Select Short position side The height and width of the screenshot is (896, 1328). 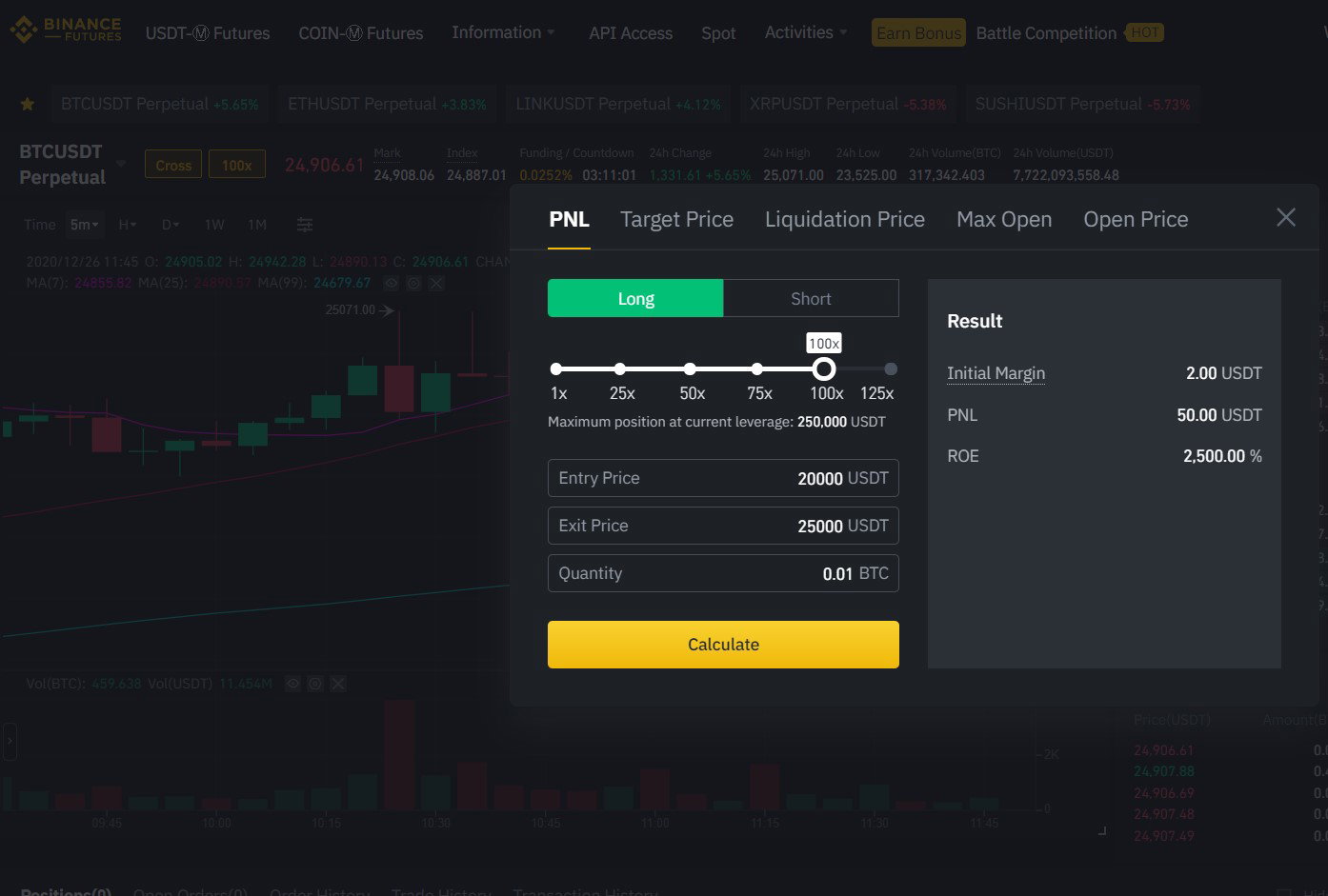811,298
